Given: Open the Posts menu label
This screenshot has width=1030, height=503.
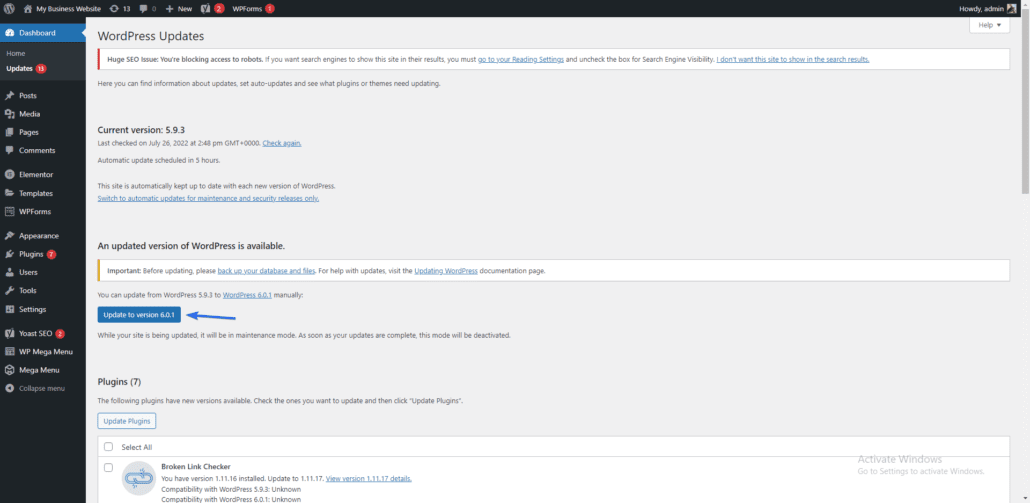Looking at the screenshot, I should (28, 96).
